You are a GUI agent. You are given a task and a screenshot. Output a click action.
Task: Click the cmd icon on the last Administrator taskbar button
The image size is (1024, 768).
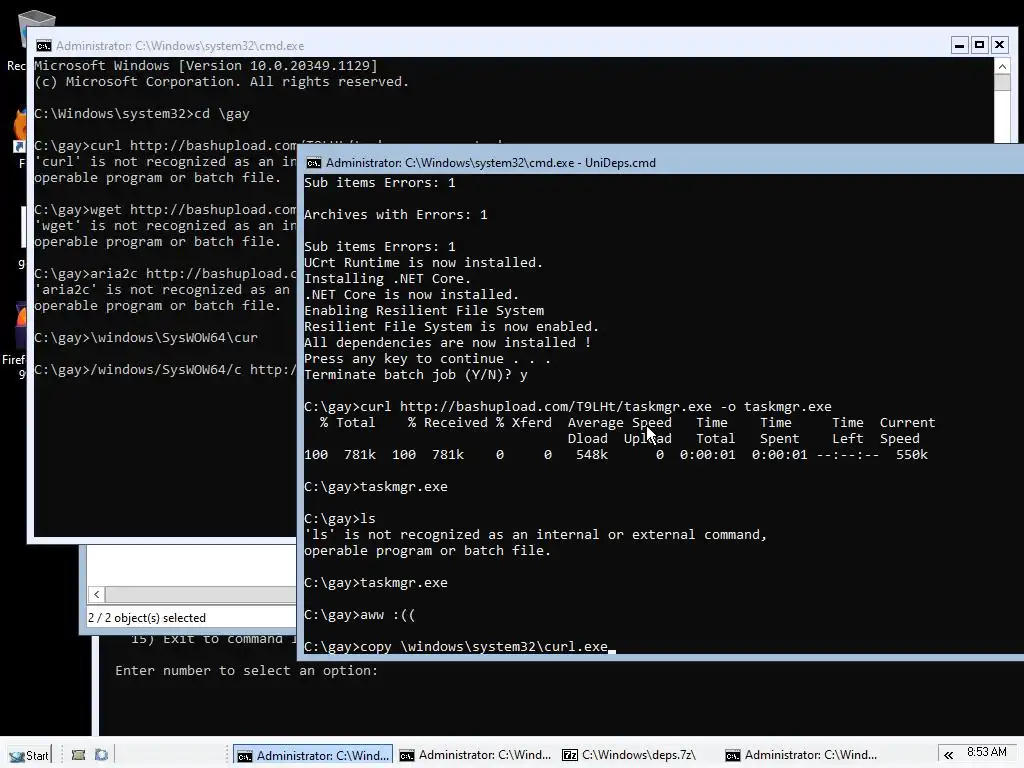(733, 756)
